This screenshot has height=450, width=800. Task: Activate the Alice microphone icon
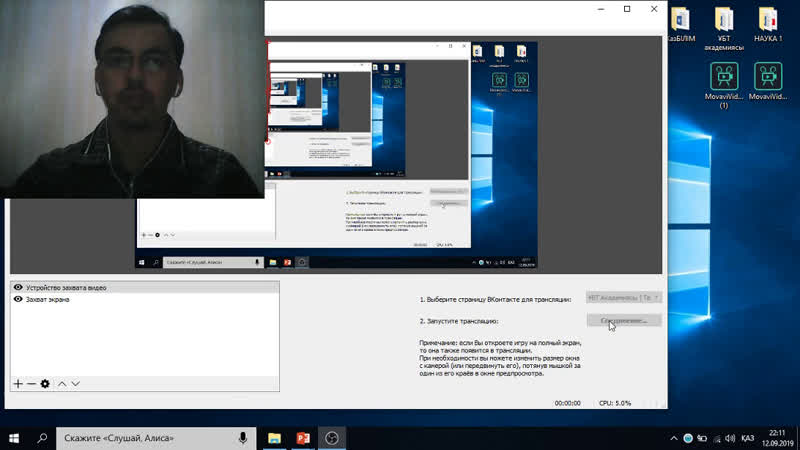point(243,438)
